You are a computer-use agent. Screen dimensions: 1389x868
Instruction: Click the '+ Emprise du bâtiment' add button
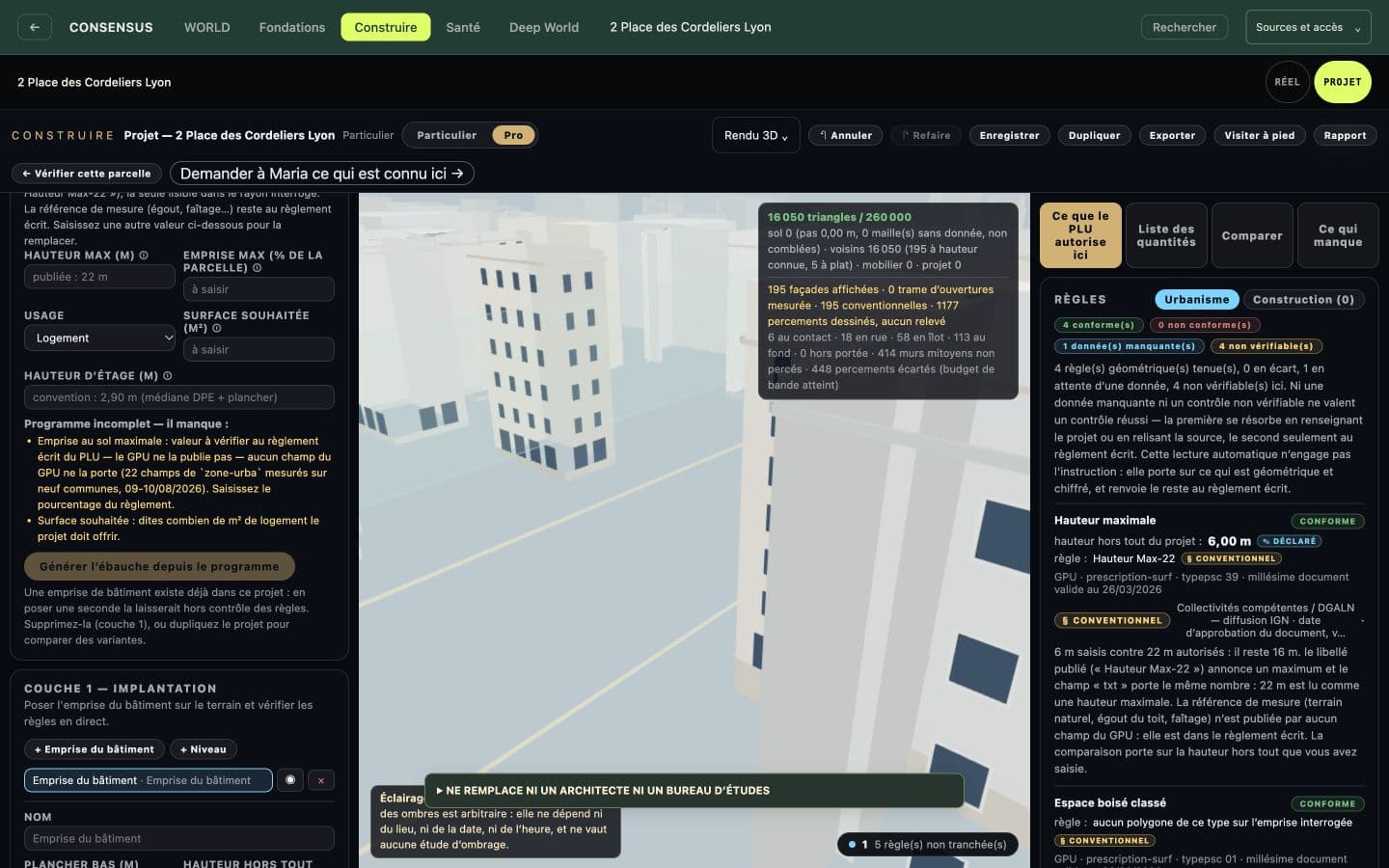[95, 749]
